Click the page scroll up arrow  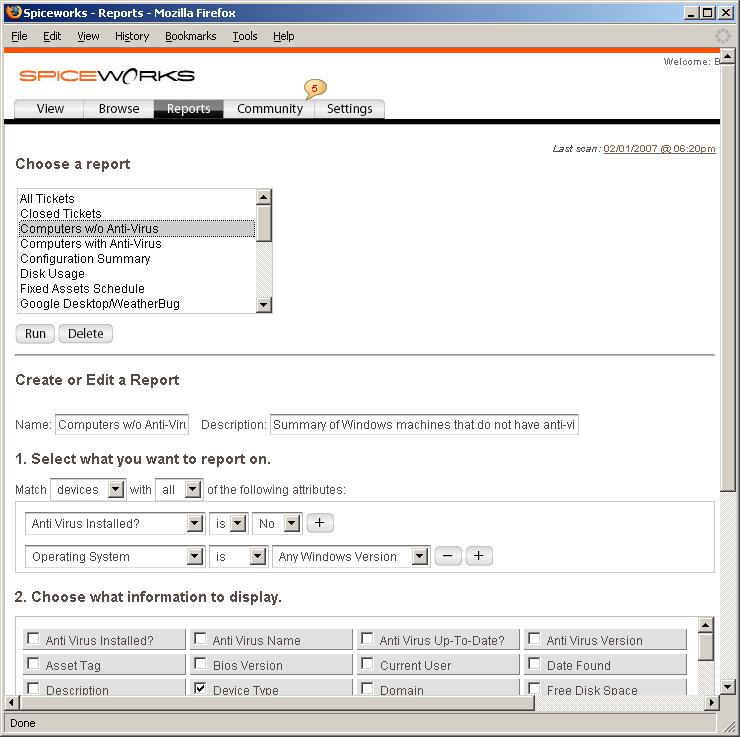pos(727,57)
